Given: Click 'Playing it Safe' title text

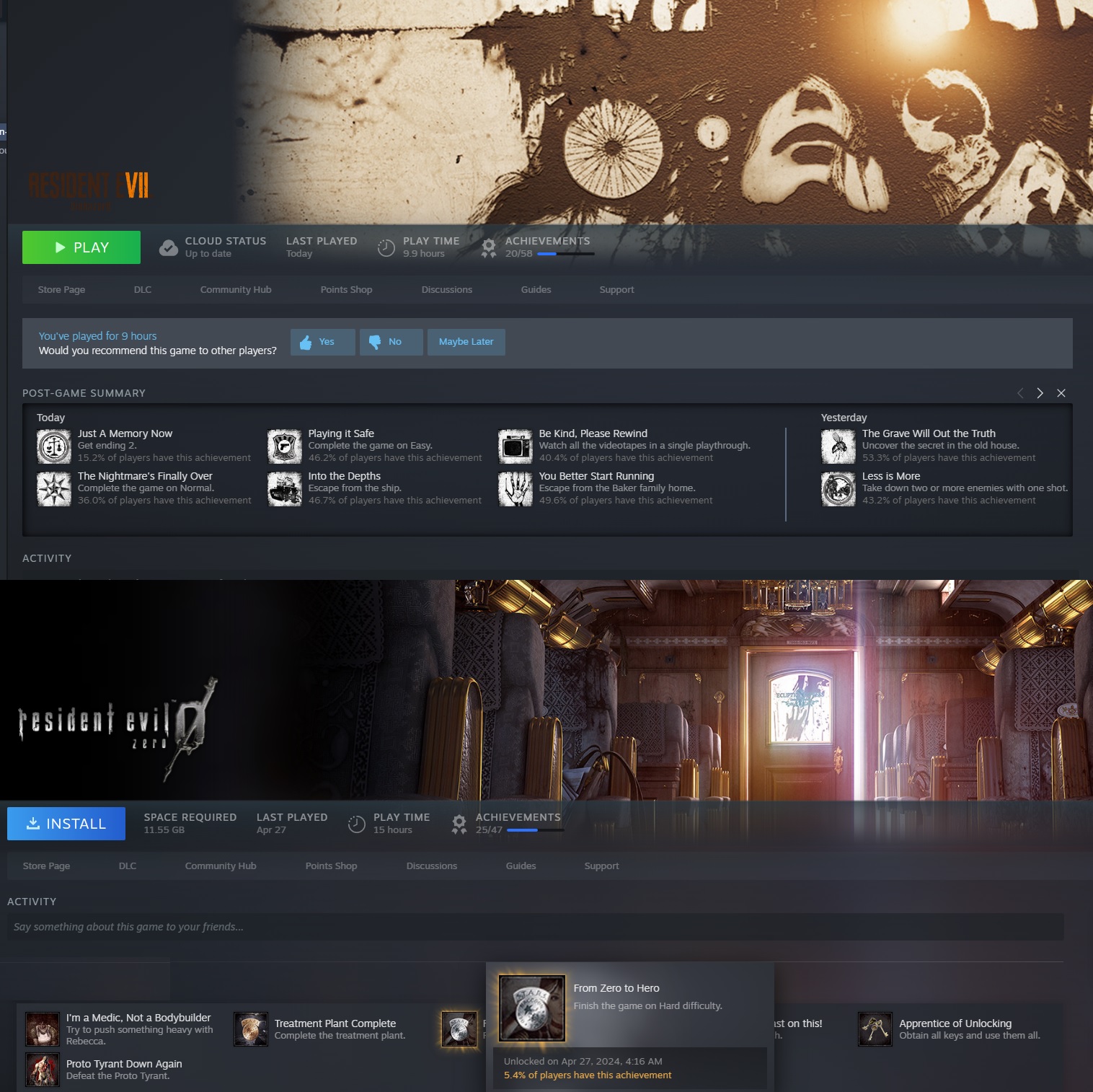Looking at the screenshot, I should click(341, 433).
